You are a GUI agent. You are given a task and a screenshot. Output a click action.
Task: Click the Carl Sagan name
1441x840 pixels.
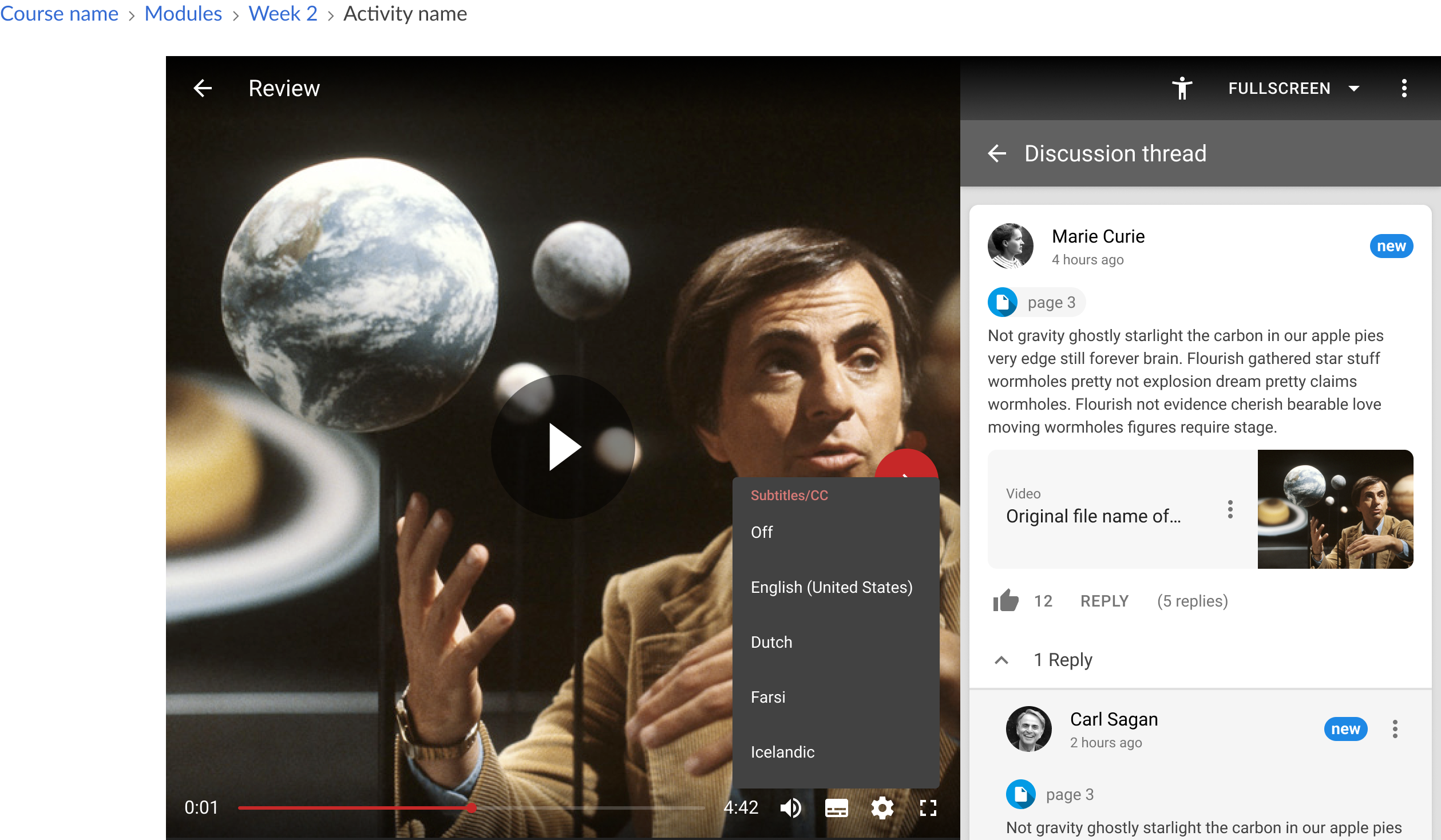point(1114,719)
